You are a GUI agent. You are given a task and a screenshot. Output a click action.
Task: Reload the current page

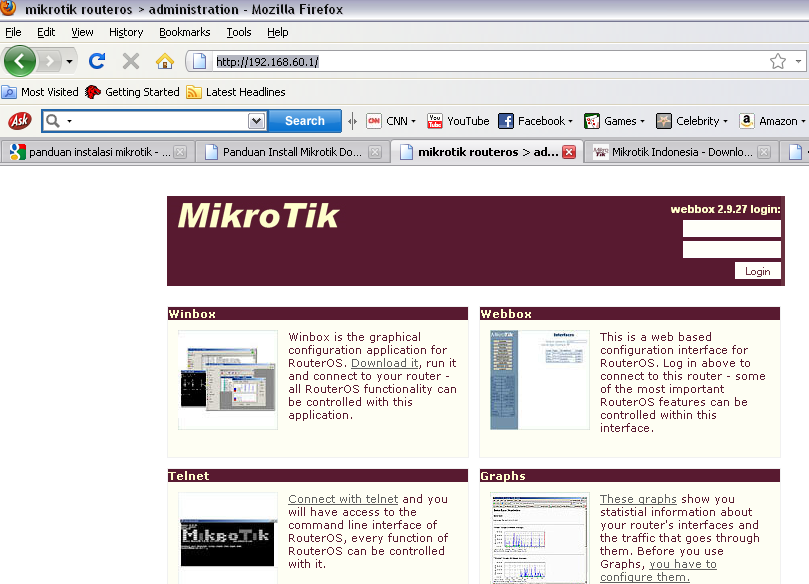point(97,61)
